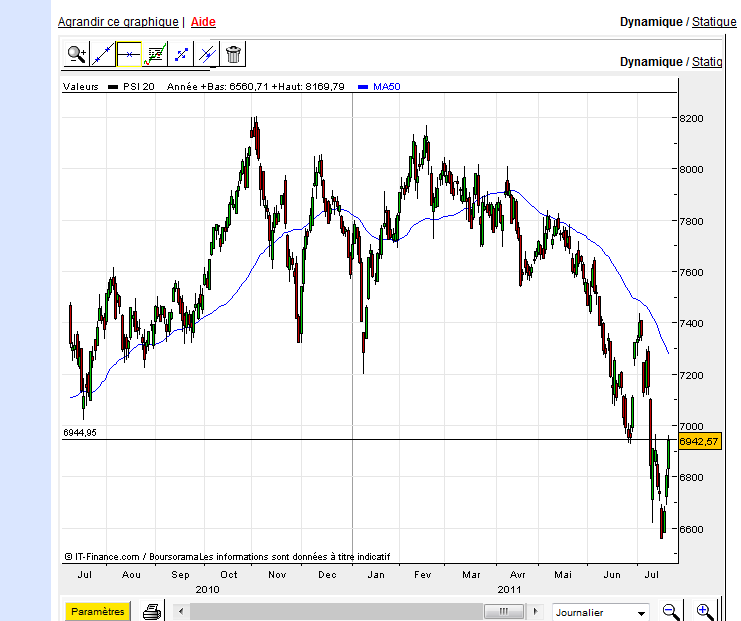
Task: Click the MA50 legend label
Action: click(387, 86)
